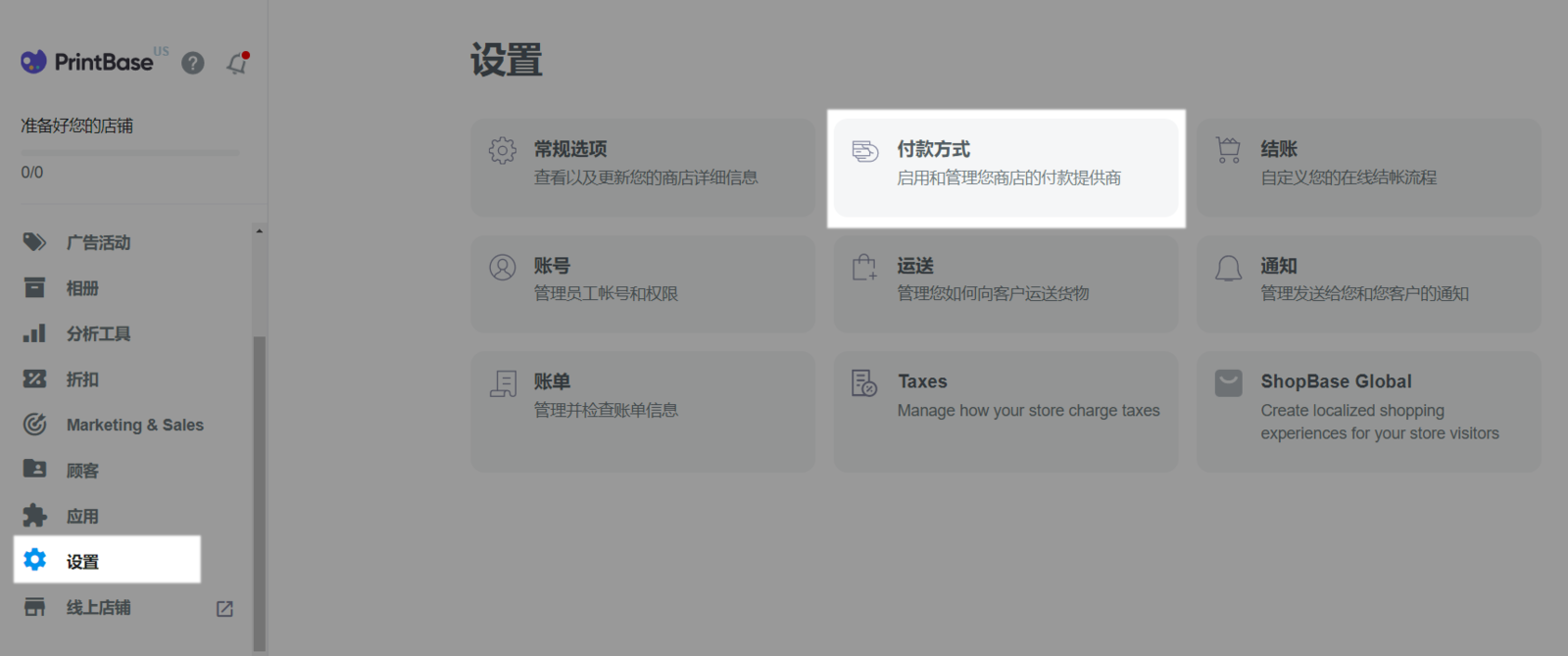Screen dimensions: 1568x656
Task: Click the 广告活动 tag icon
Action: tap(34, 242)
